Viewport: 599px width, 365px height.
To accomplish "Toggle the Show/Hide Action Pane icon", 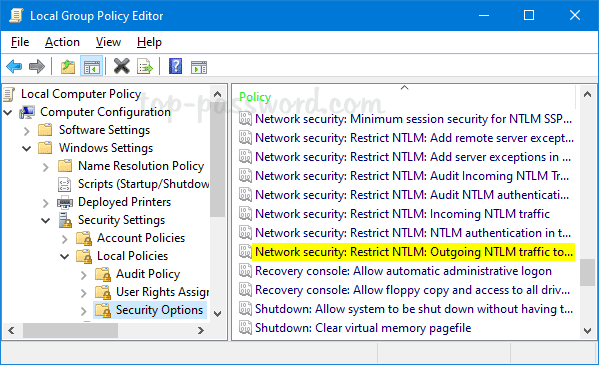I will (x=199, y=67).
